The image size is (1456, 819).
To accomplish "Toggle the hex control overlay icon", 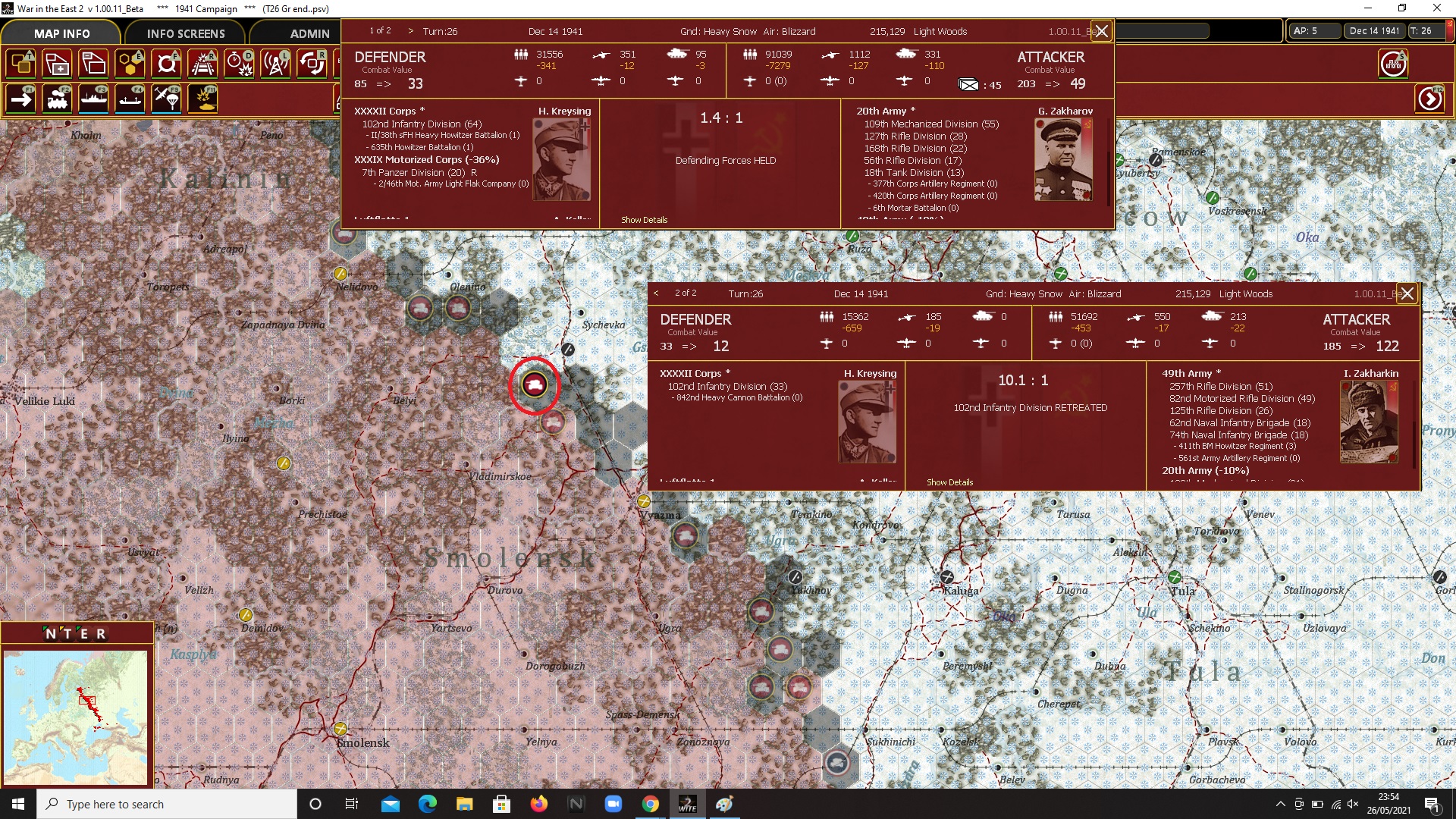I will pos(130,64).
